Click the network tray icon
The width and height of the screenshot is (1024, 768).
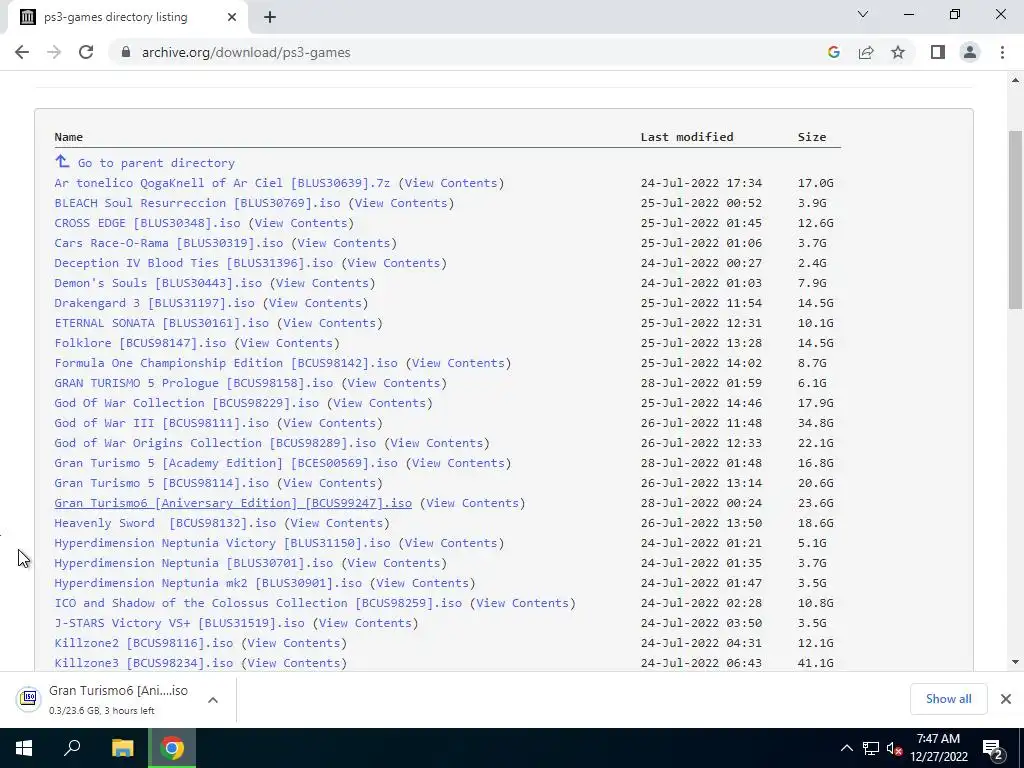(x=871, y=748)
